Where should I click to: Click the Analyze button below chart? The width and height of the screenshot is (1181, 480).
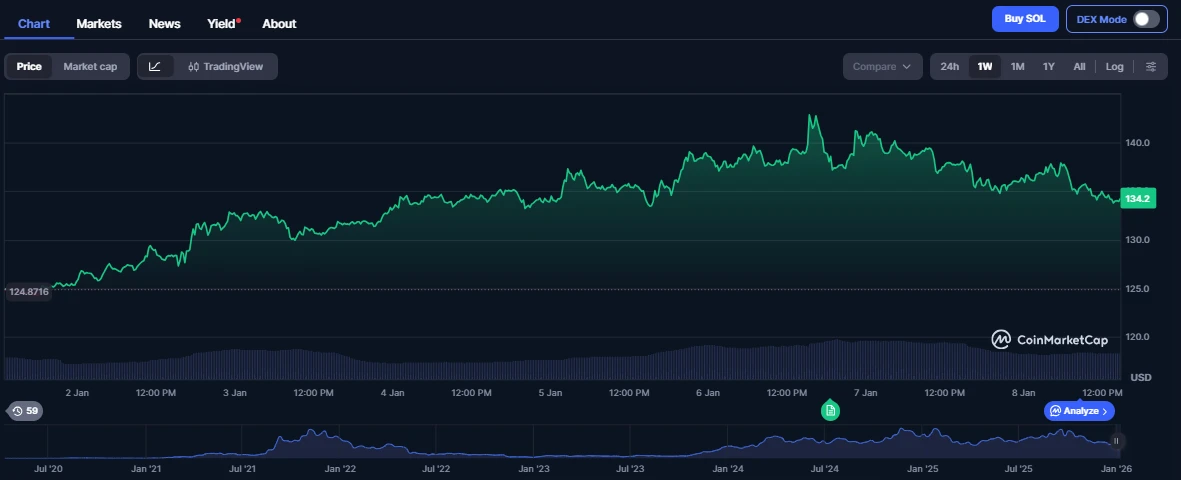[x=1078, y=411]
